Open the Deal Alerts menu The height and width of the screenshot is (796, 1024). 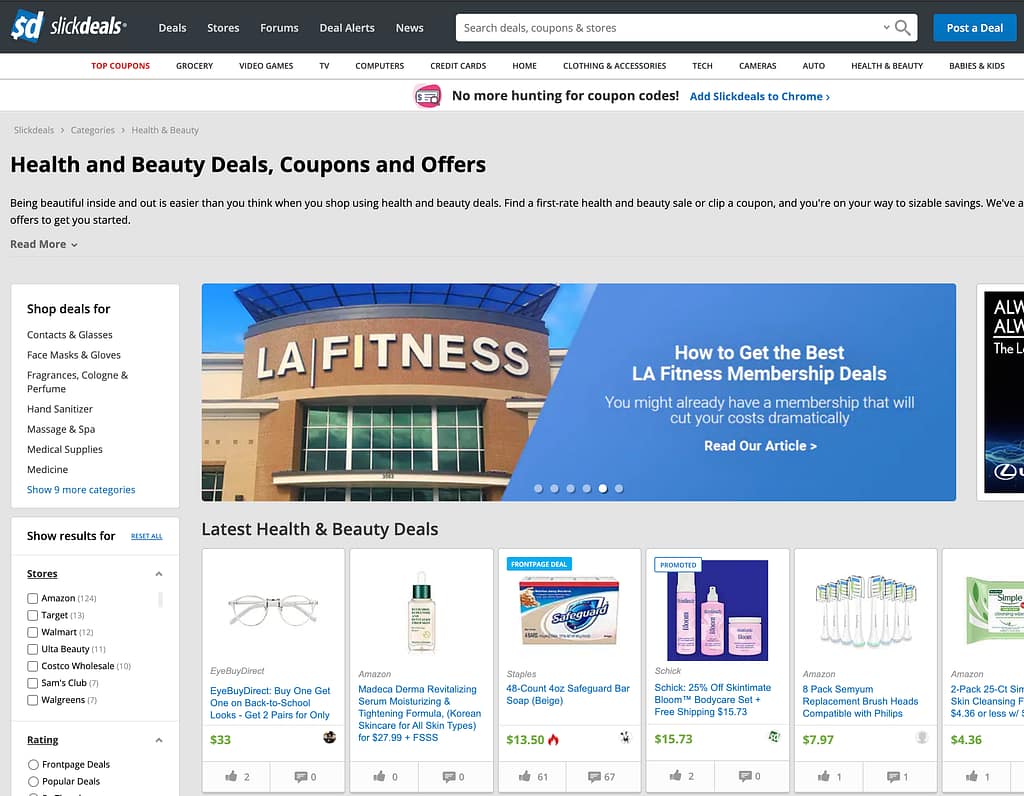(346, 28)
